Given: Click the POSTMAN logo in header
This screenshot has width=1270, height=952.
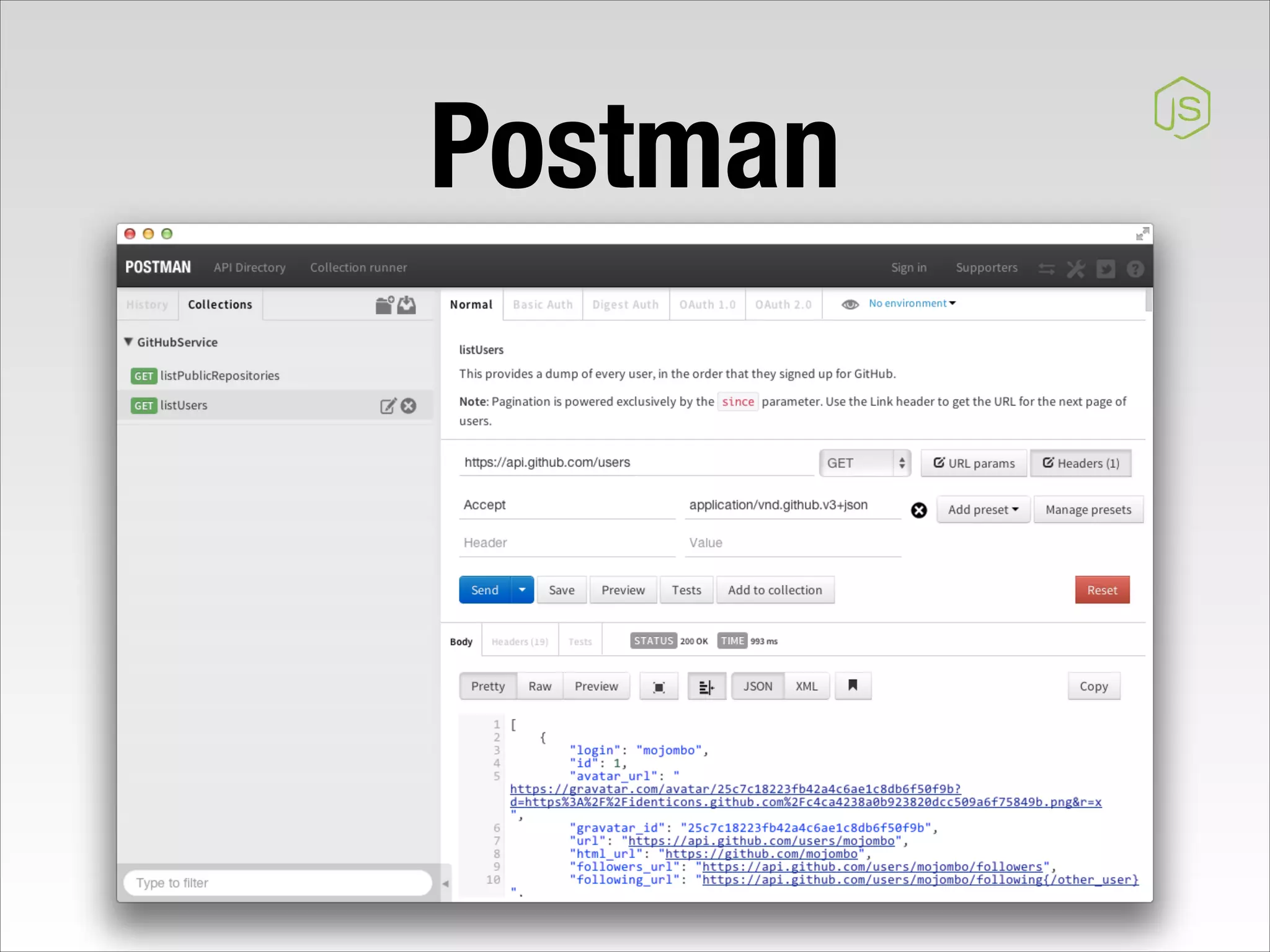Looking at the screenshot, I should [158, 267].
